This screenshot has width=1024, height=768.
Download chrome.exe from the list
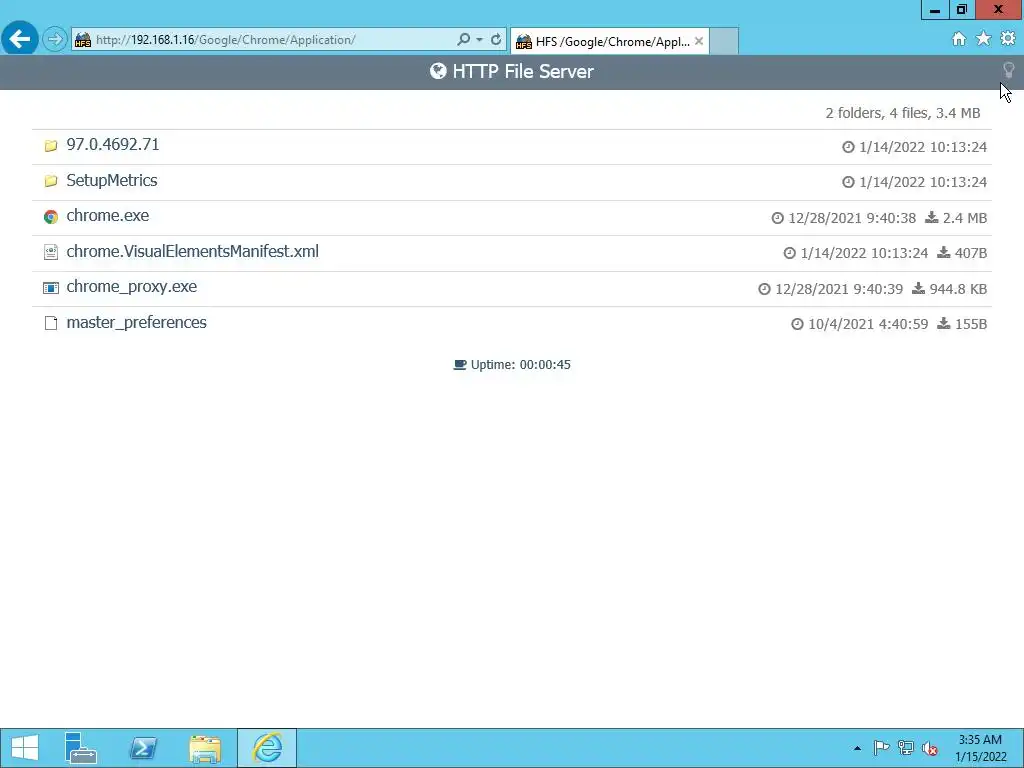(x=108, y=216)
